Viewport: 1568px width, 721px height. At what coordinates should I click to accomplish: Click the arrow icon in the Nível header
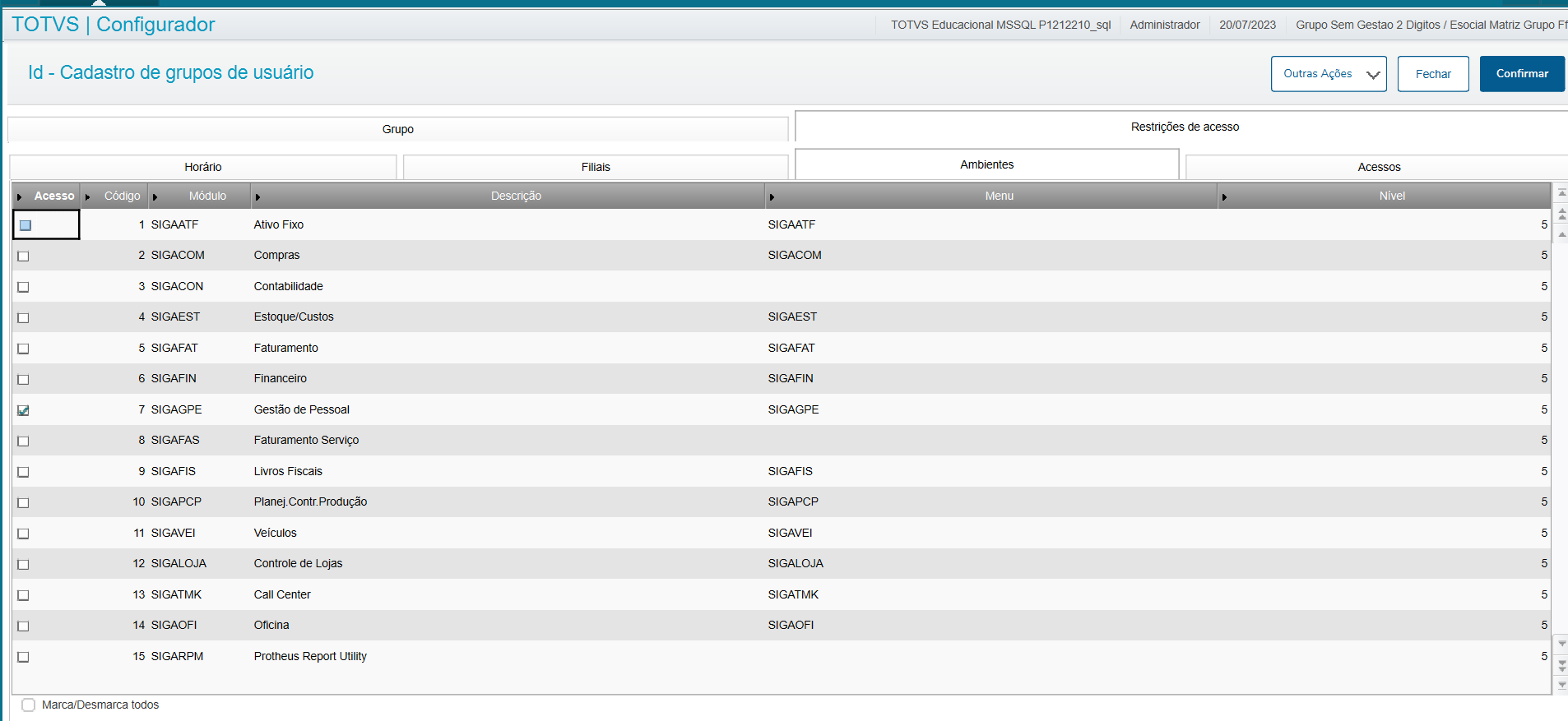(1225, 197)
